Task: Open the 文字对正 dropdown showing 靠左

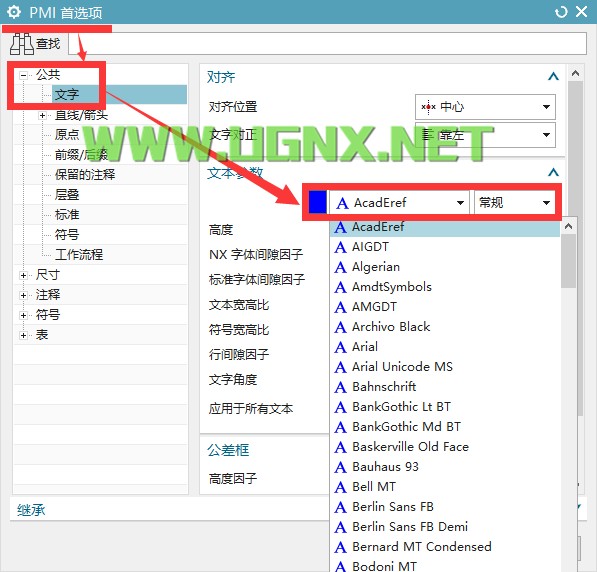Action: [485, 134]
